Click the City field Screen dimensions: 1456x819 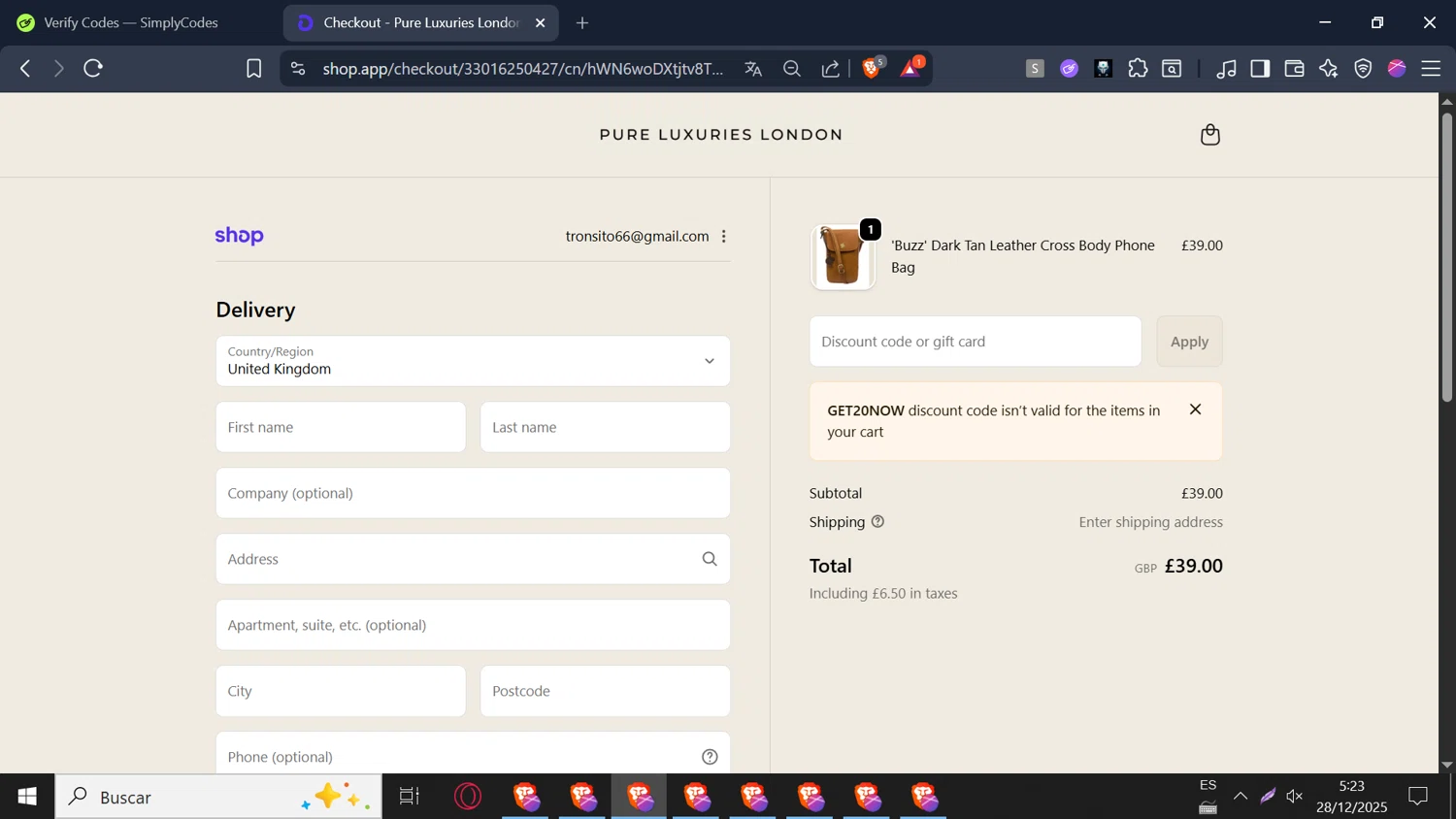click(341, 691)
